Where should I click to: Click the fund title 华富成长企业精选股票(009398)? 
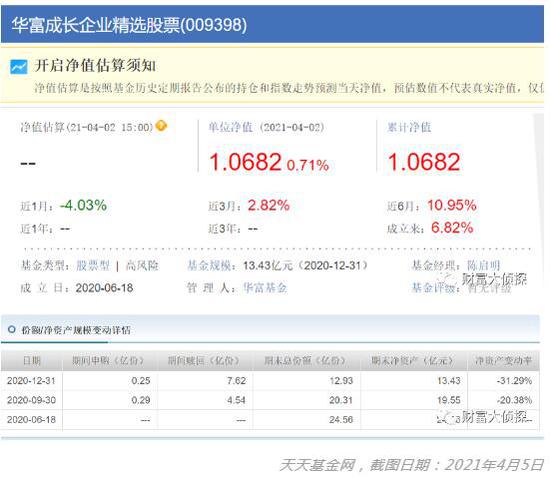pyautogui.click(x=129, y=25)
